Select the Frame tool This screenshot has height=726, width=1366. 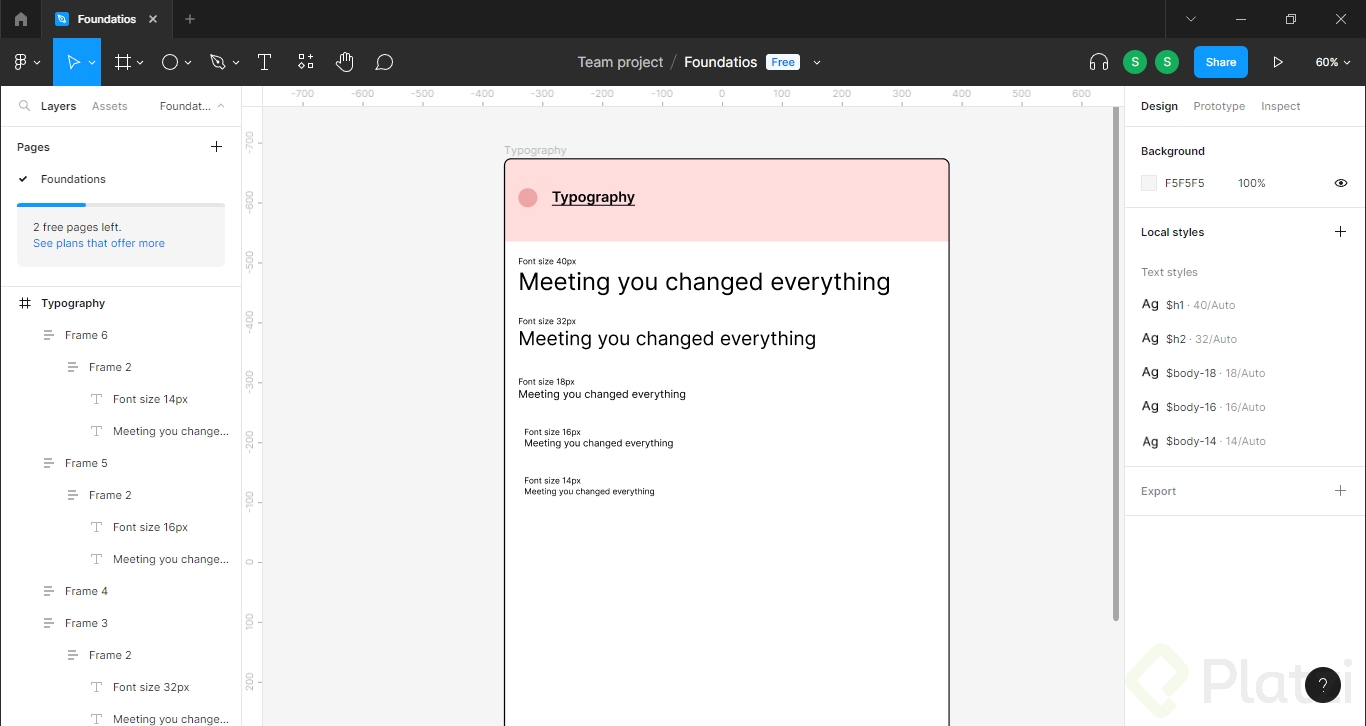(x=123, y=62)
